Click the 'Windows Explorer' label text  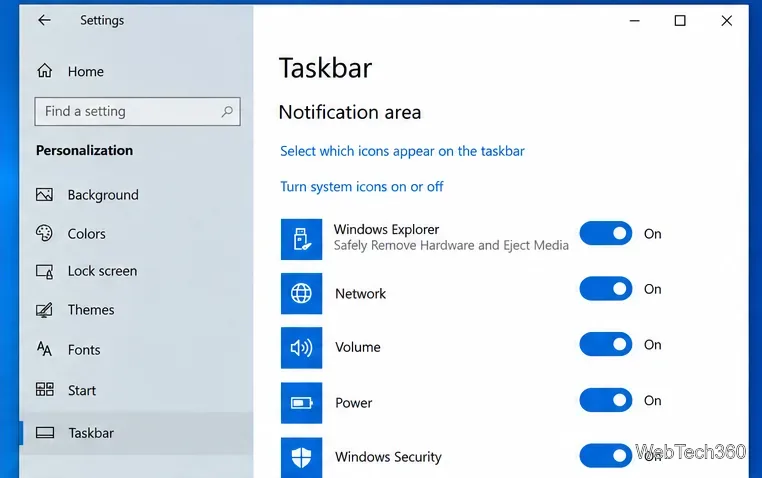click(x=386, y=229)
